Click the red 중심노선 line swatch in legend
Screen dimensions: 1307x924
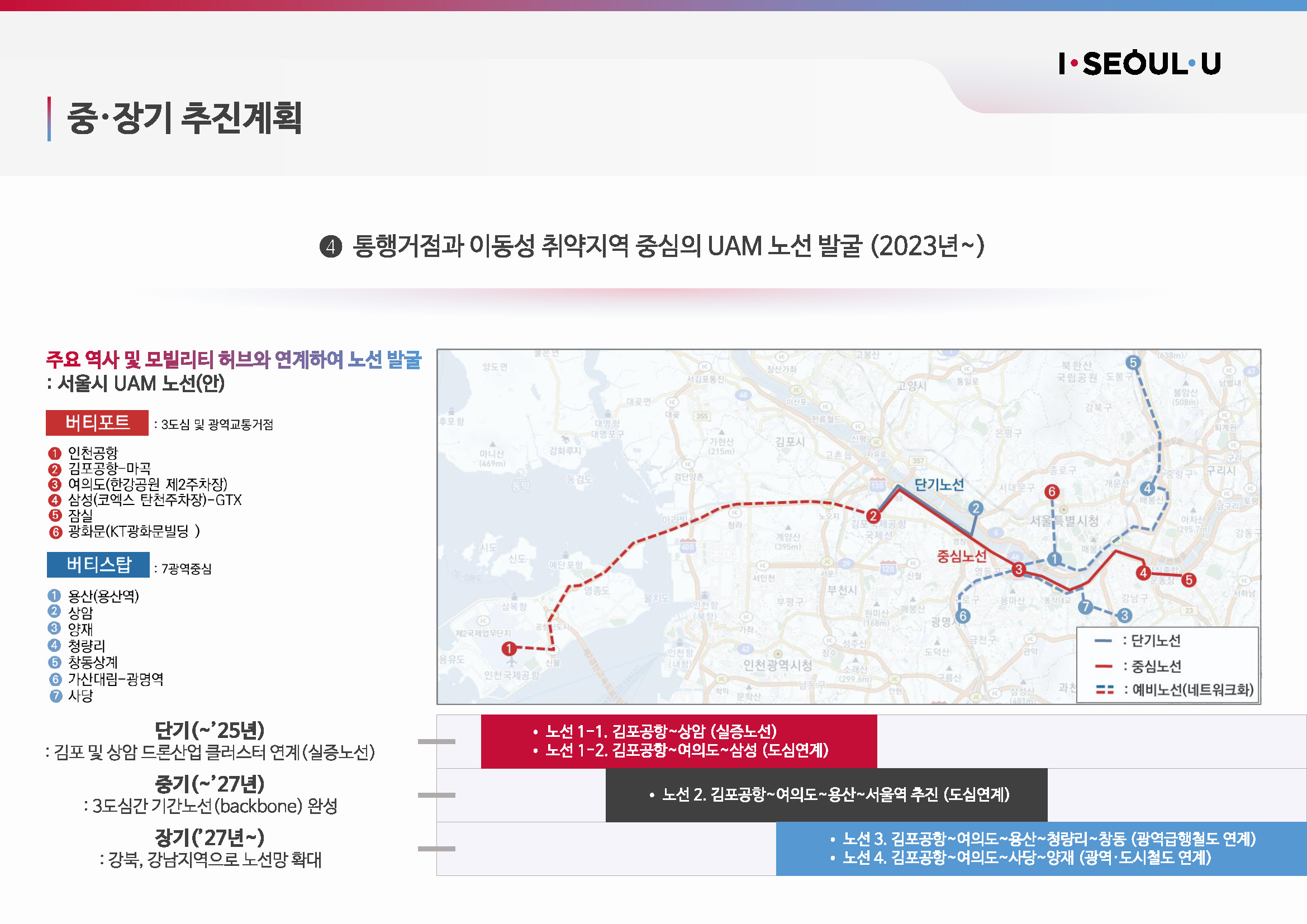[1103, 665]
